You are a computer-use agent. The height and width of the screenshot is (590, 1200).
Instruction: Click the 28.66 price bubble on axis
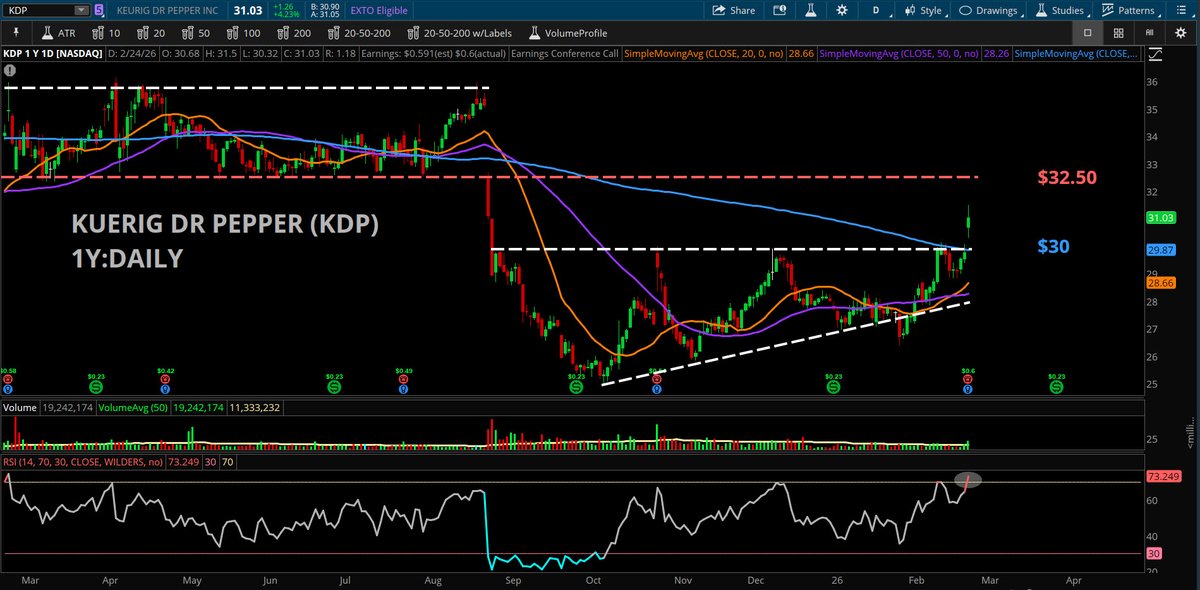[1160, 283]
